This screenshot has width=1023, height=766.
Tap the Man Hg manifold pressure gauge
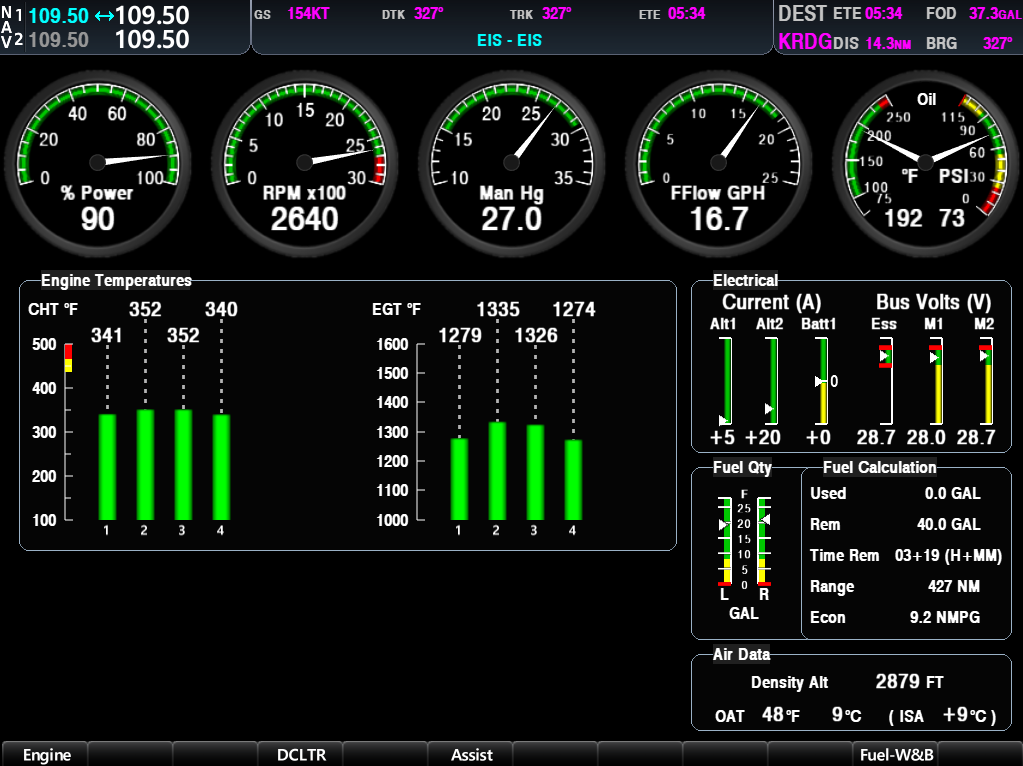(x=511, y=160)
